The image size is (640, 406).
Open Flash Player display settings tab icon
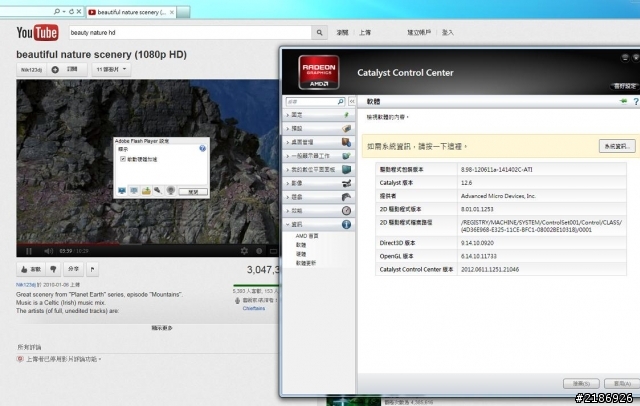(x=122, y=191)
